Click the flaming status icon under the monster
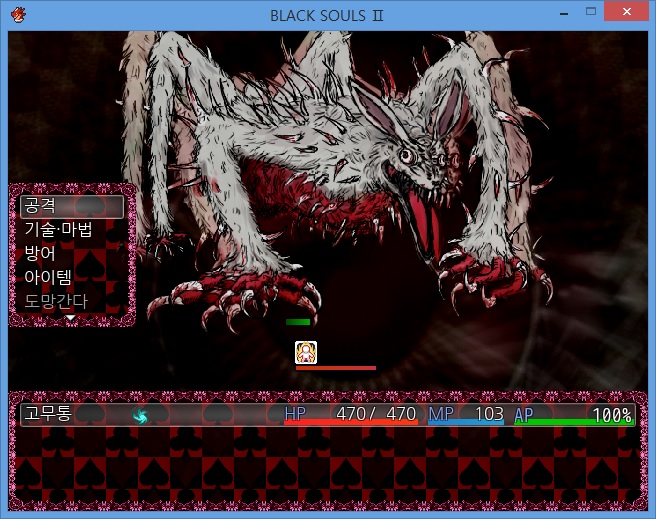 pyautogui.click(x=306, y=353)
